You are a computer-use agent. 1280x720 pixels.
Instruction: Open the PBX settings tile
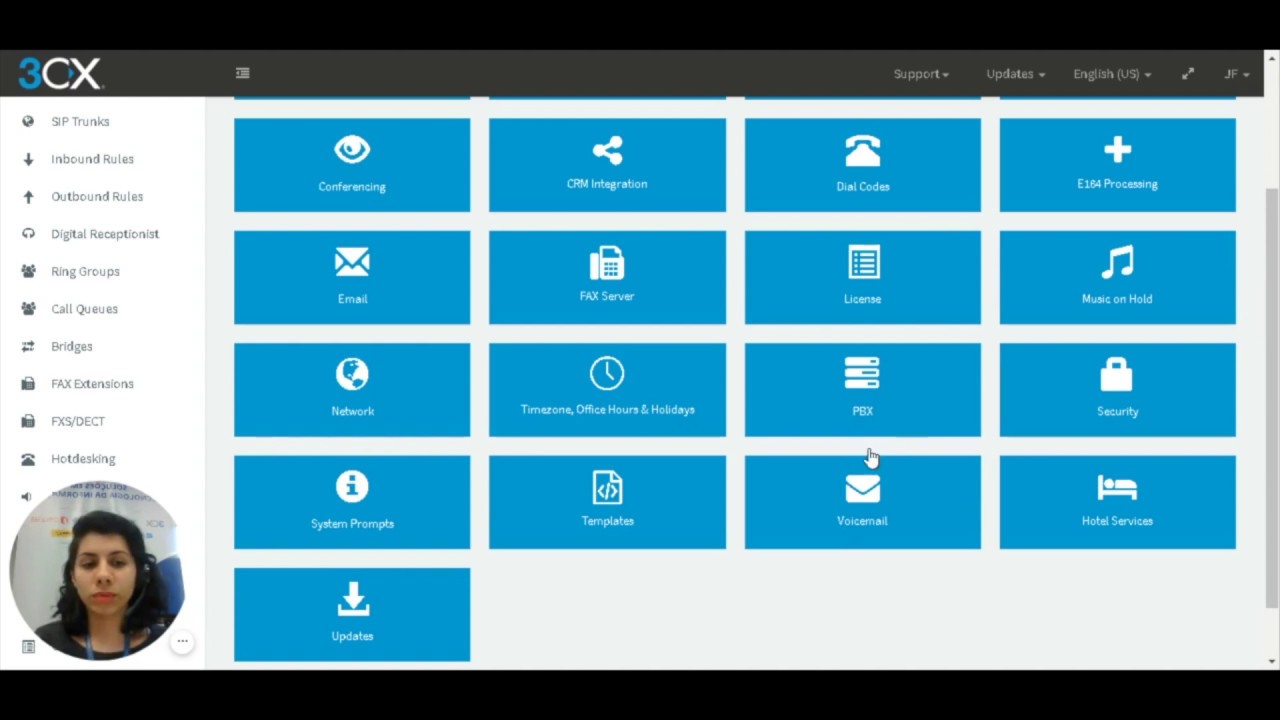[x=862, y=390]
